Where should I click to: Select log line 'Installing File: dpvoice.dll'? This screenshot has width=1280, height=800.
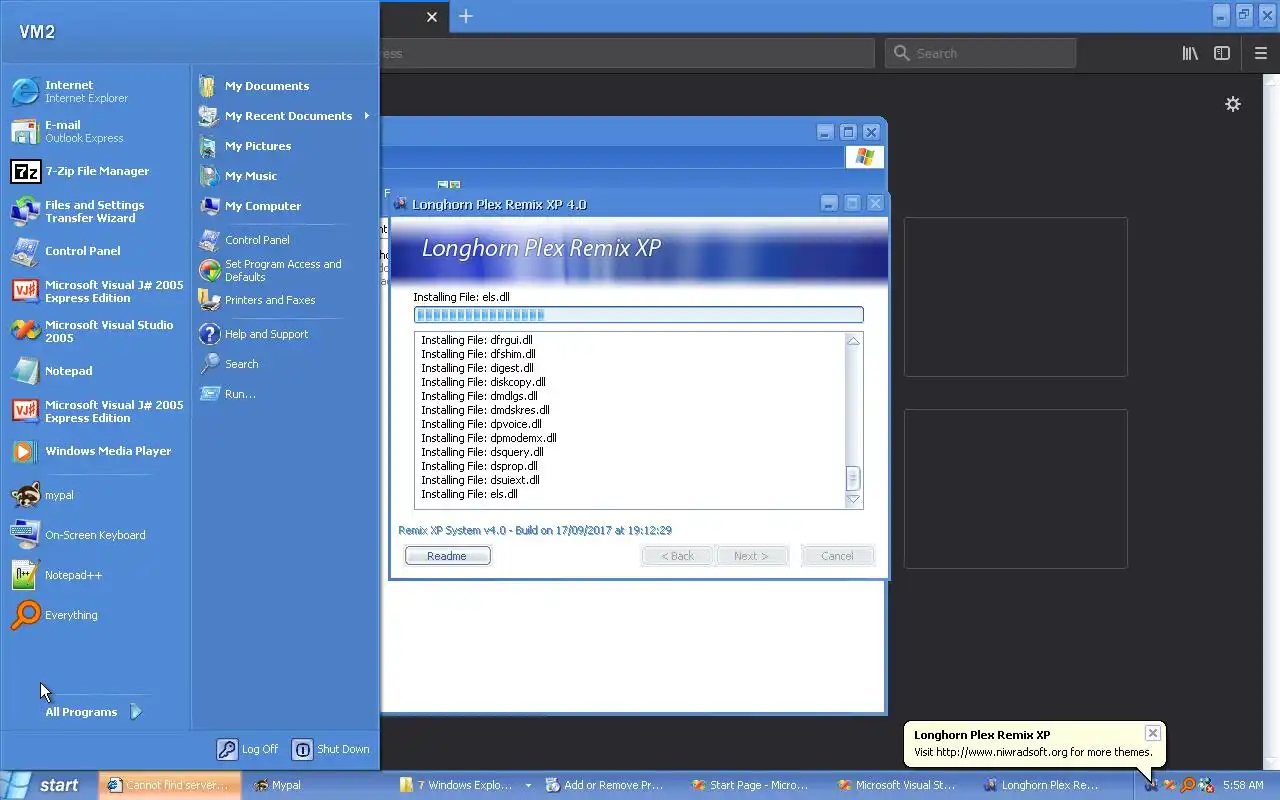[481, 424]
